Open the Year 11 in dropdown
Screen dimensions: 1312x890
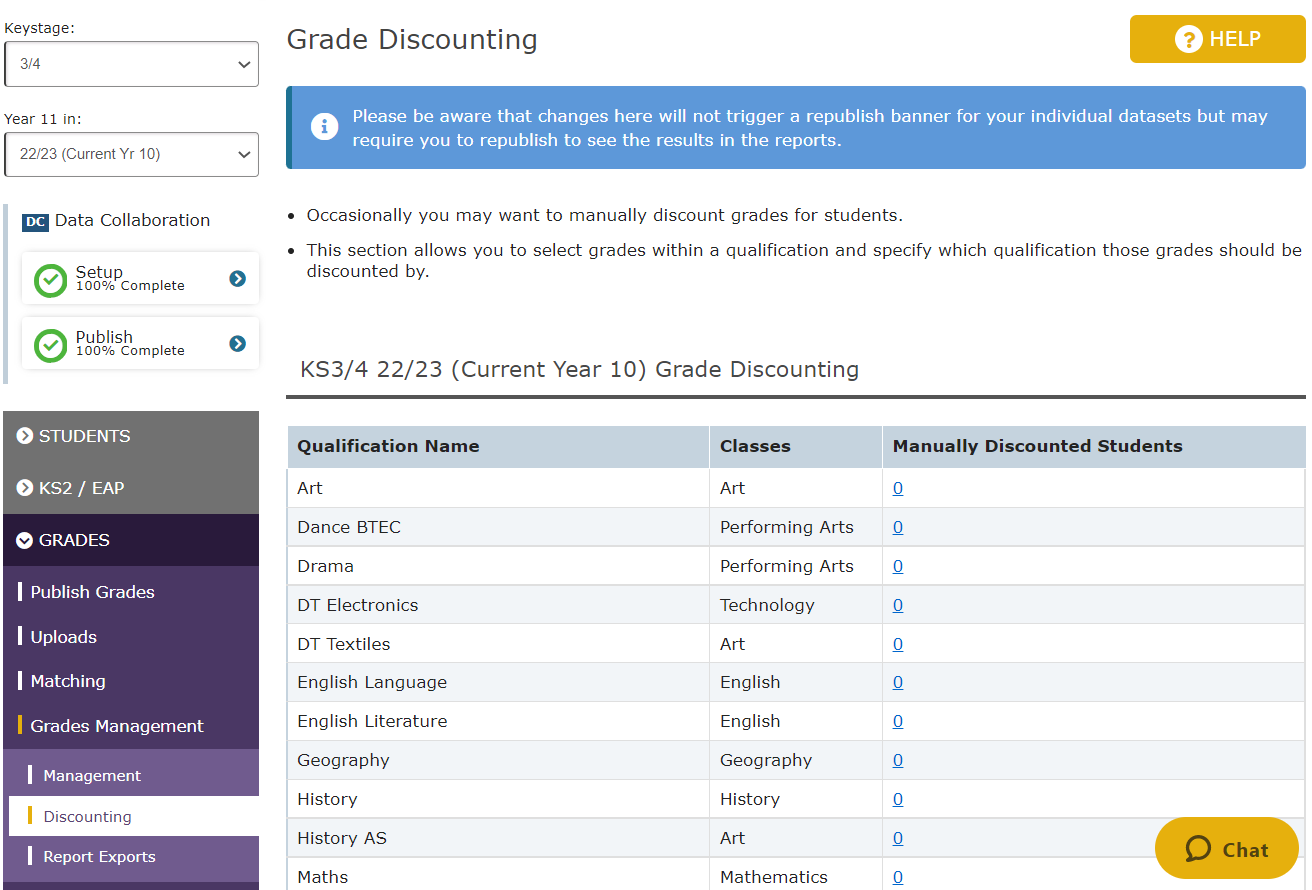tap(131, 155)
